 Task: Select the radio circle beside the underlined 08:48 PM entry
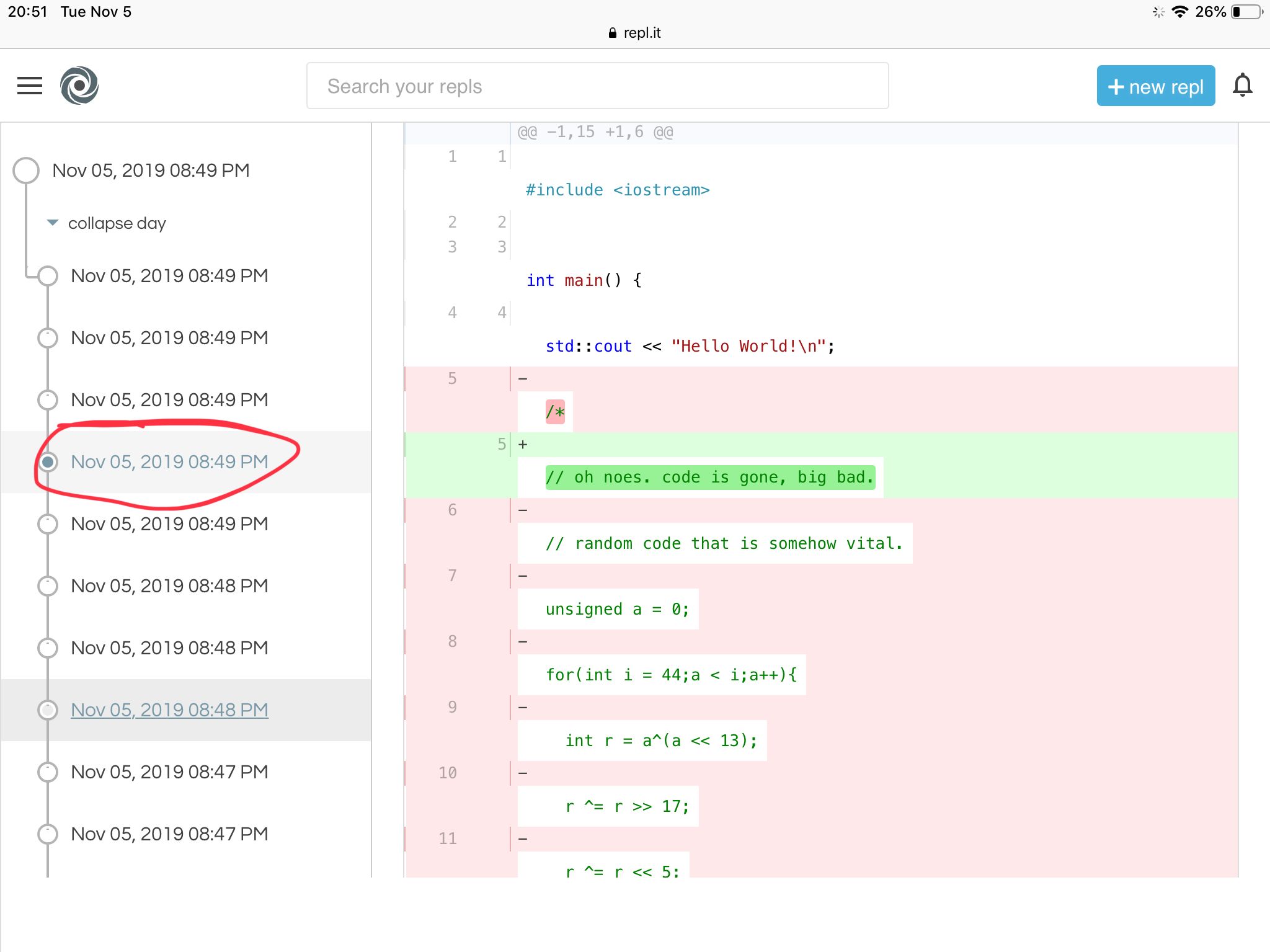click(48, 710)
